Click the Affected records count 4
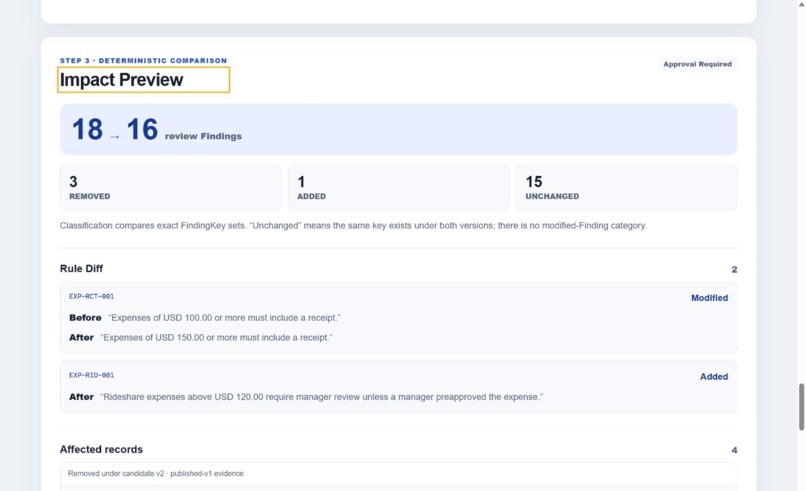Screen dimensions: 806x491 click(x=734, y=450)
